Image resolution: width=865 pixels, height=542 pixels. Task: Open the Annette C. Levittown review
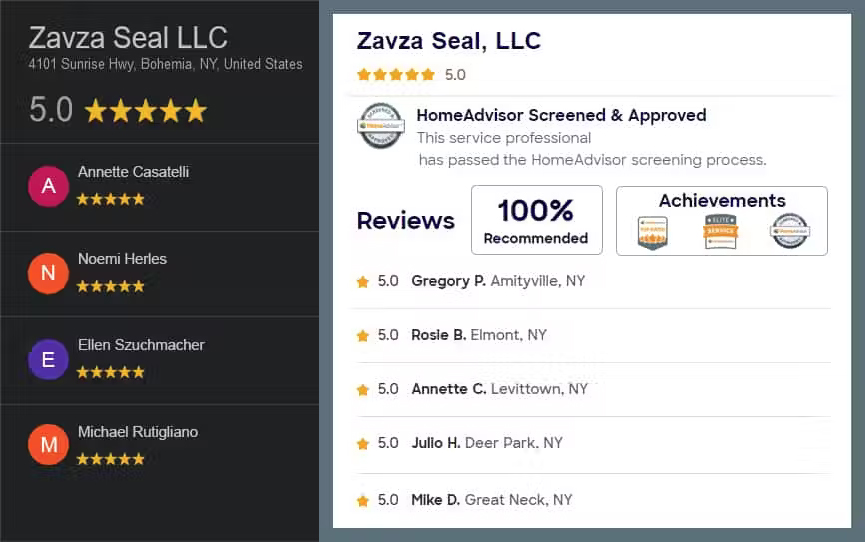[593, 389]
